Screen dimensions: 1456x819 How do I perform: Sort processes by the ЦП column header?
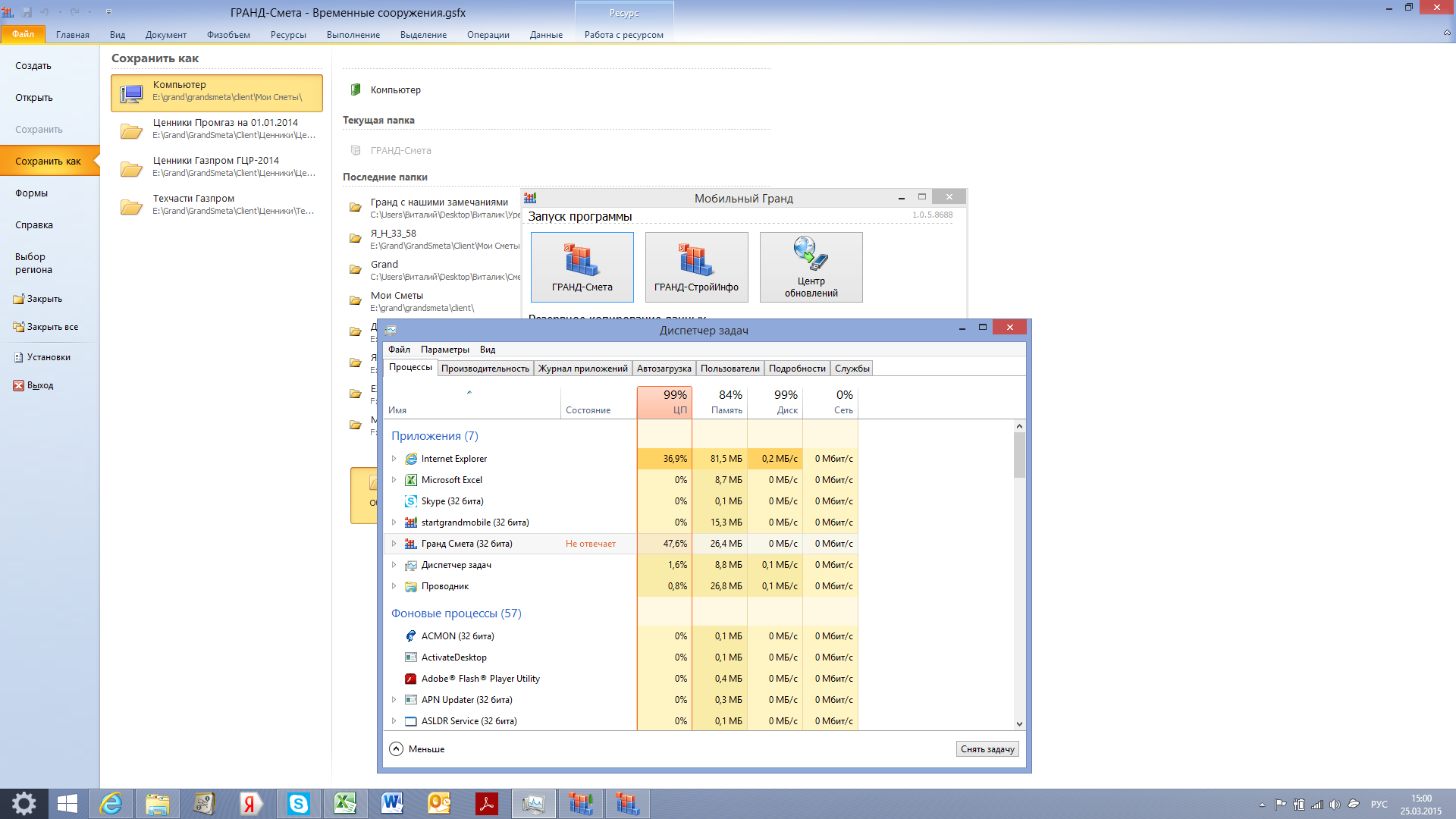tap(664, 402)
